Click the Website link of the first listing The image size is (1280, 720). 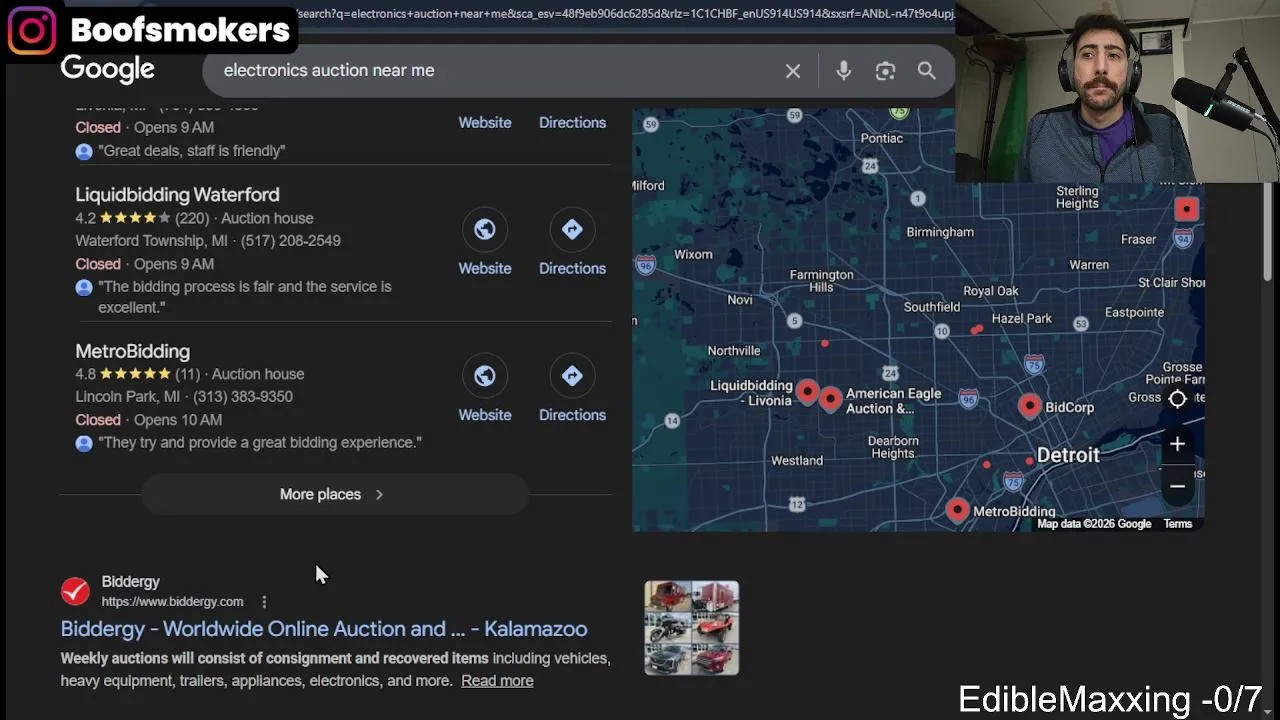click(x=485, y=123)
